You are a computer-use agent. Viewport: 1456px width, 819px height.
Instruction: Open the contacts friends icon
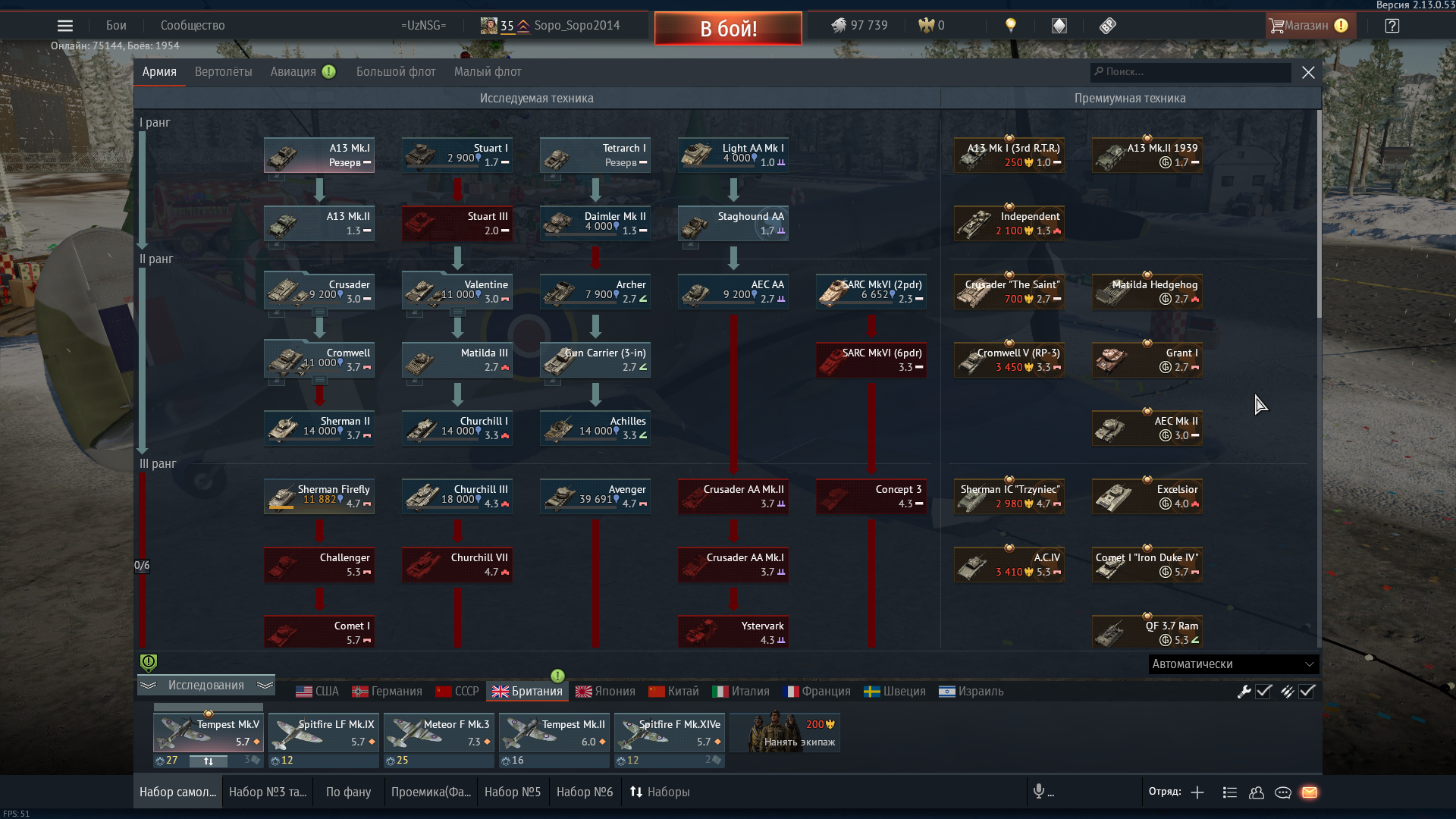pyautogui.click(x=1257, y=792)
